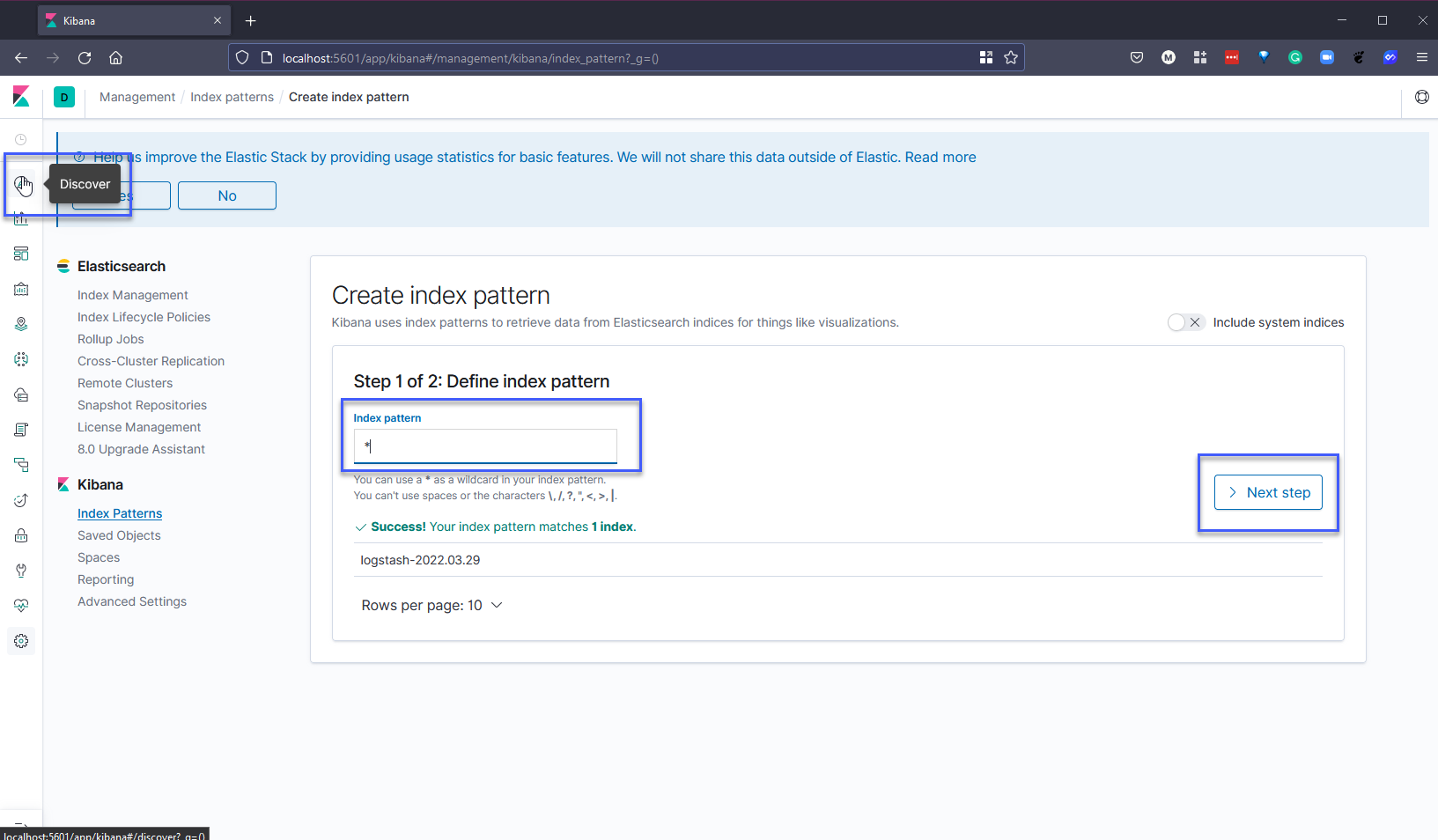The width and height of the screenshot is (1438, 840).
Task: Open Machine Learning from the sidebar
Action: click(21, 359)
